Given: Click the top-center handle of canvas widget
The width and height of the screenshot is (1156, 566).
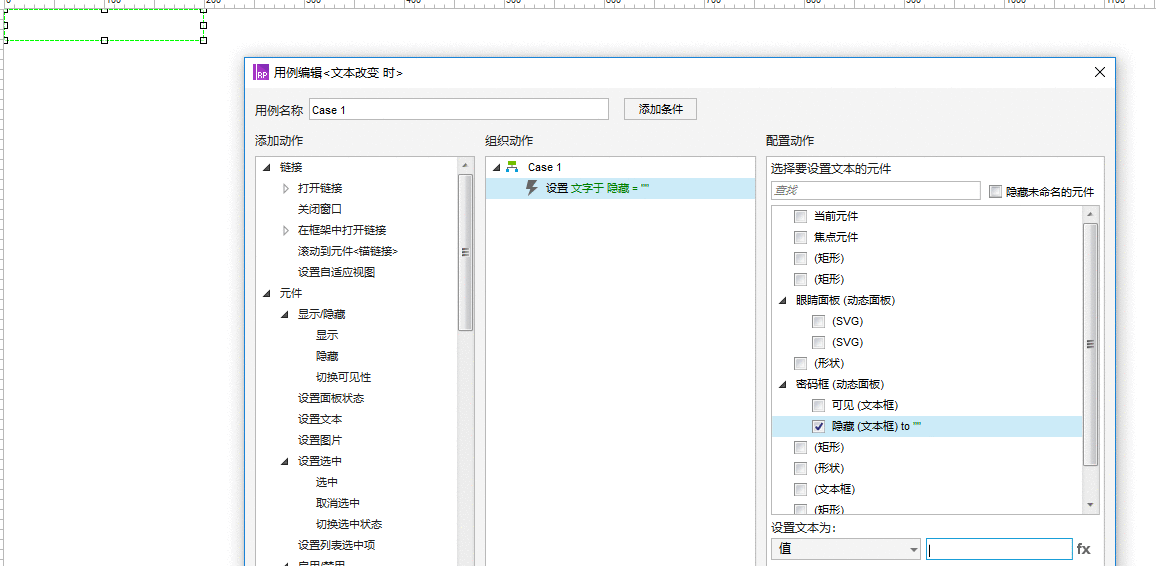Looking at the screenshot, I should 104,10.
